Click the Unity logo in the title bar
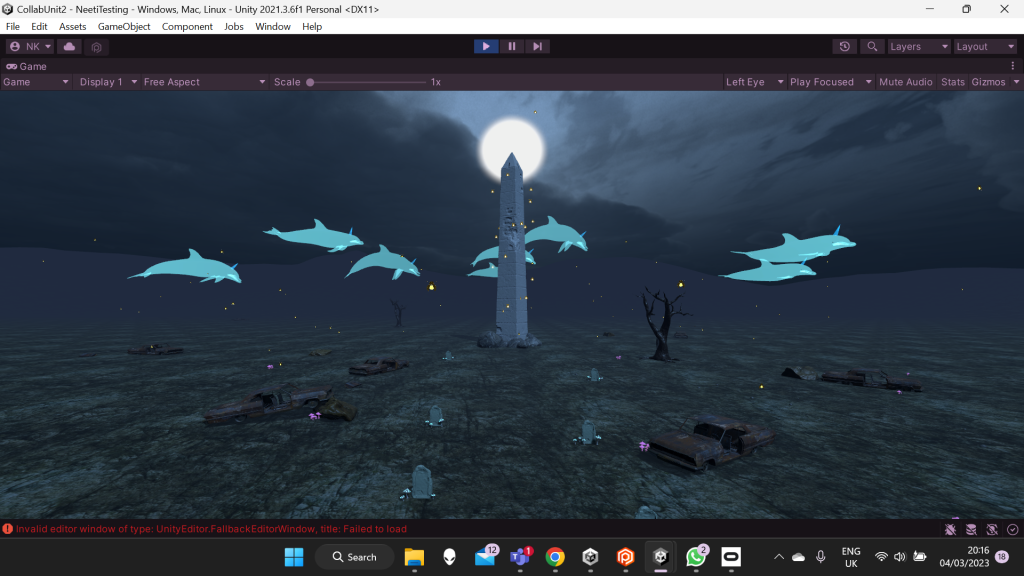 pyautogui.click(x=7, y=9)
